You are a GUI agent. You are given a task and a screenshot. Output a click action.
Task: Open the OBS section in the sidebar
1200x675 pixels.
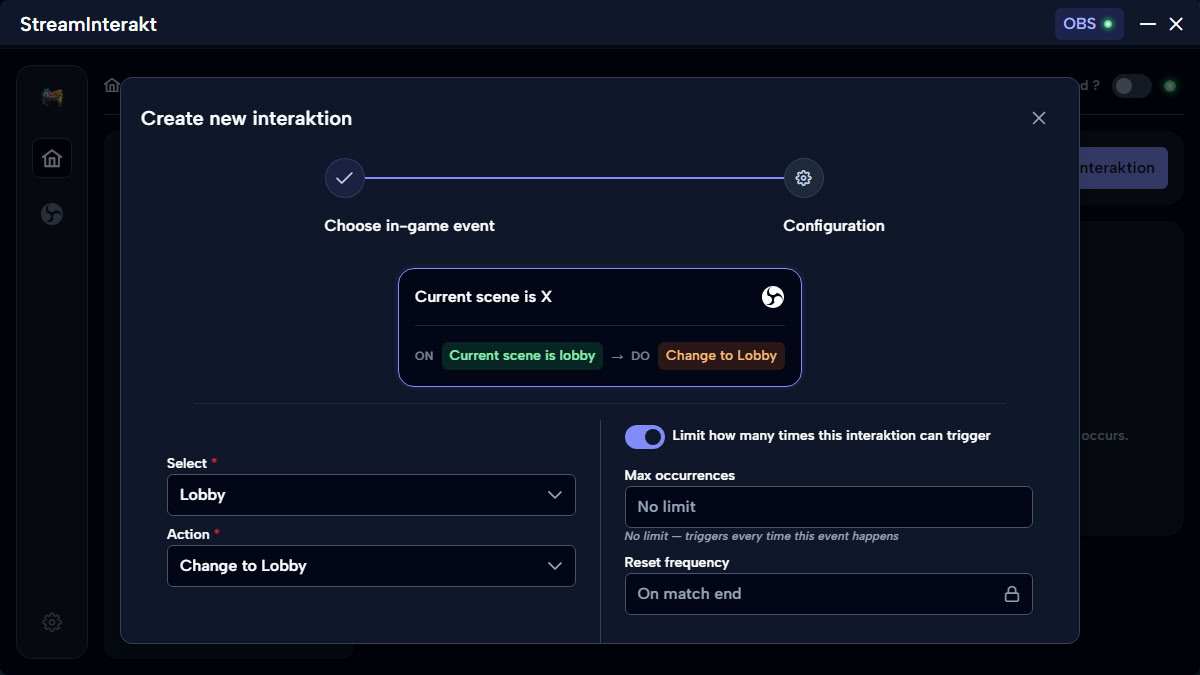(x=52, y=214)
